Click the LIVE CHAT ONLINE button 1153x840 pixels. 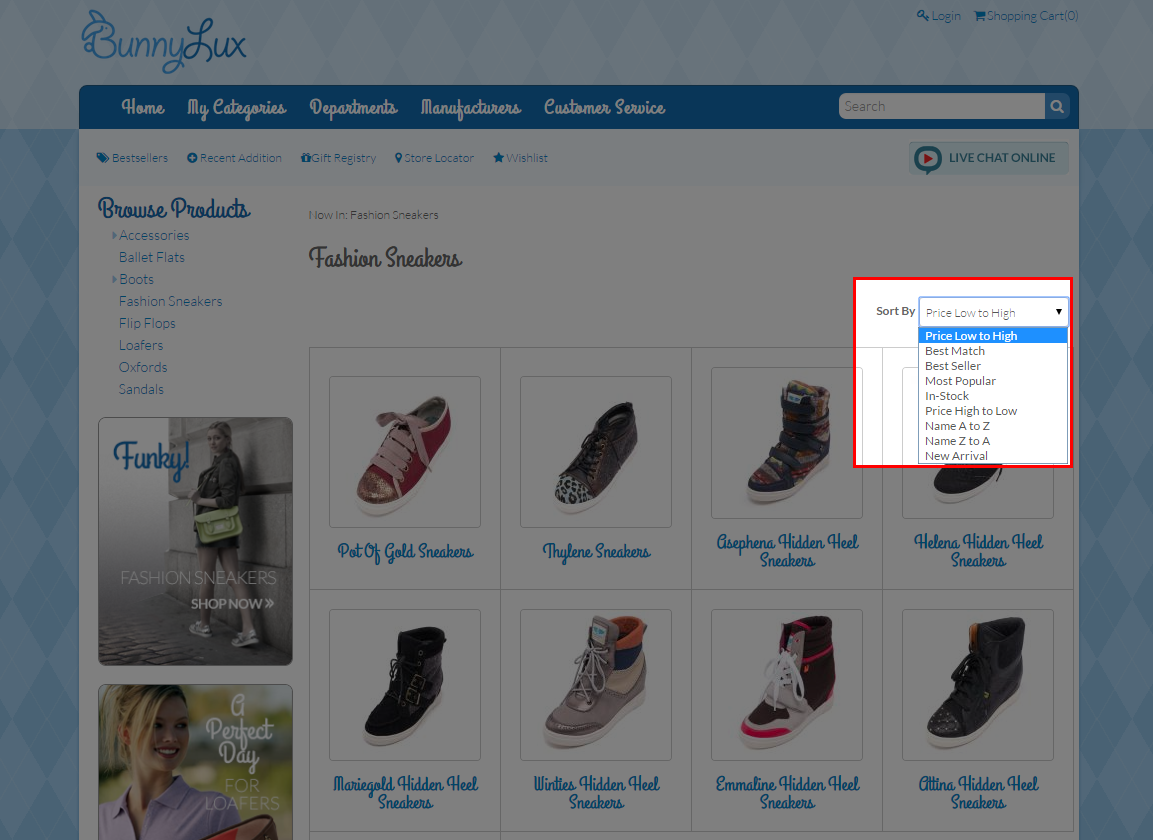tap(989, 159)
